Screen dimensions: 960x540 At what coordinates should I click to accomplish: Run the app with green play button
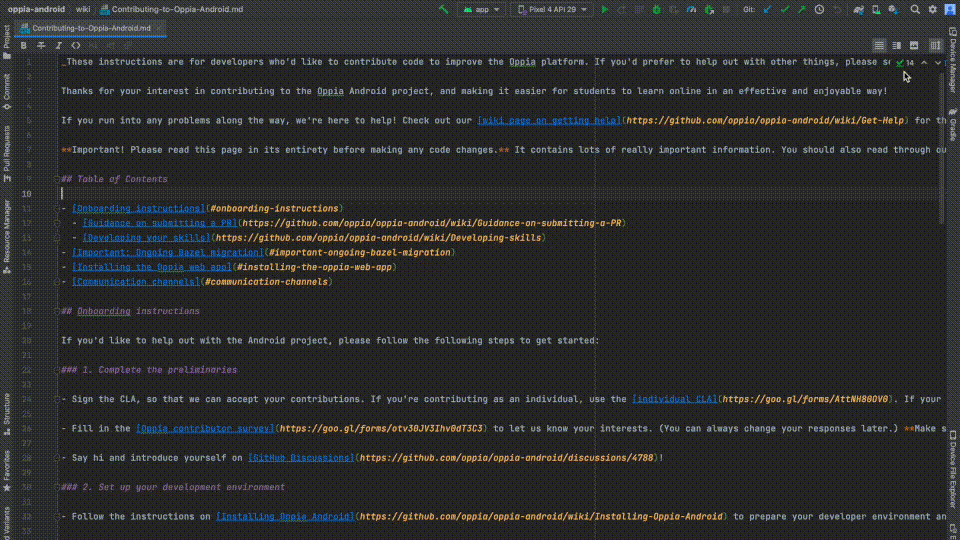605,9
